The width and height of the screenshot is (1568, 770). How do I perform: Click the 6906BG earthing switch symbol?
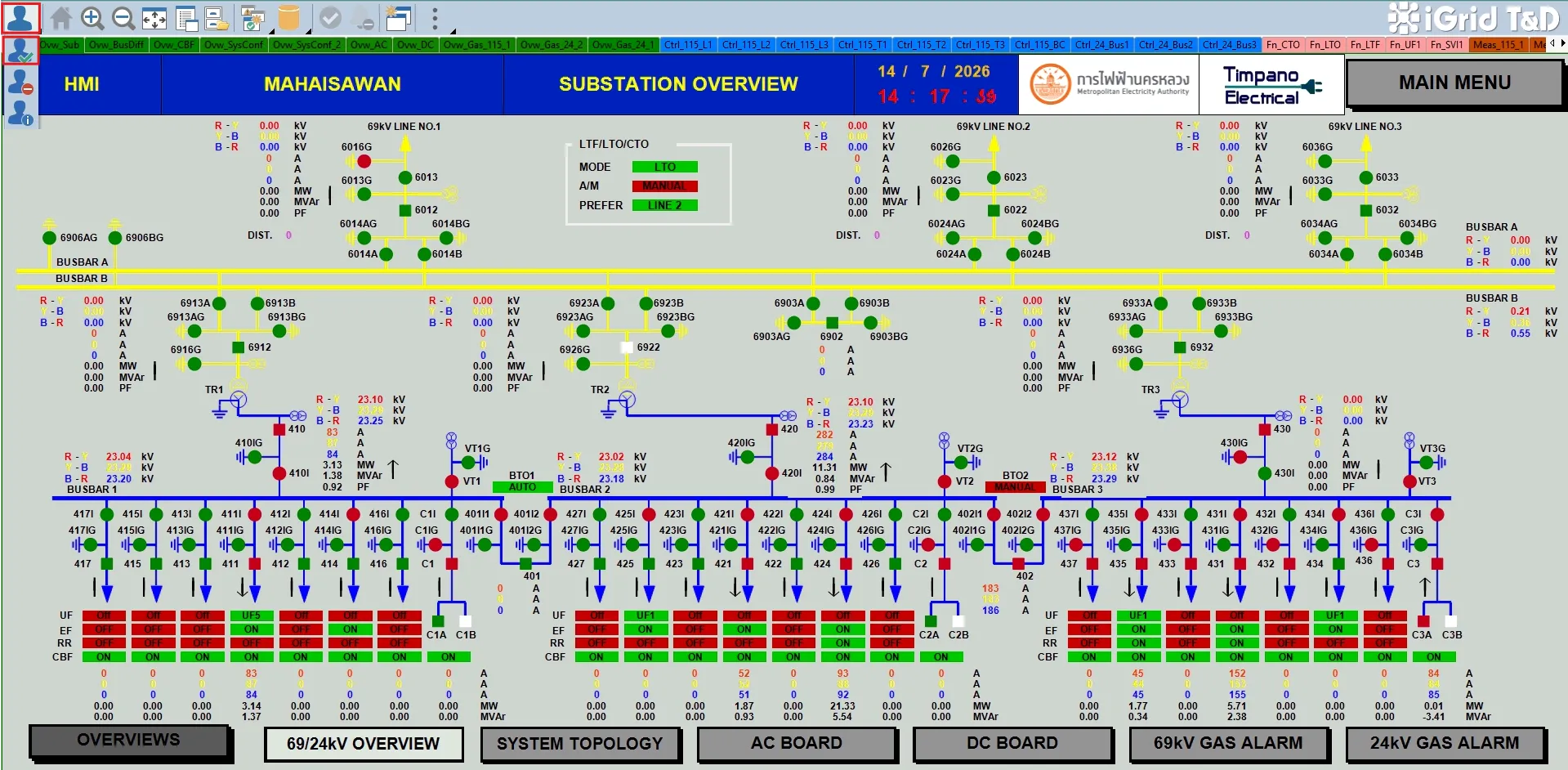pyautogui.click(x=115, y=238)
